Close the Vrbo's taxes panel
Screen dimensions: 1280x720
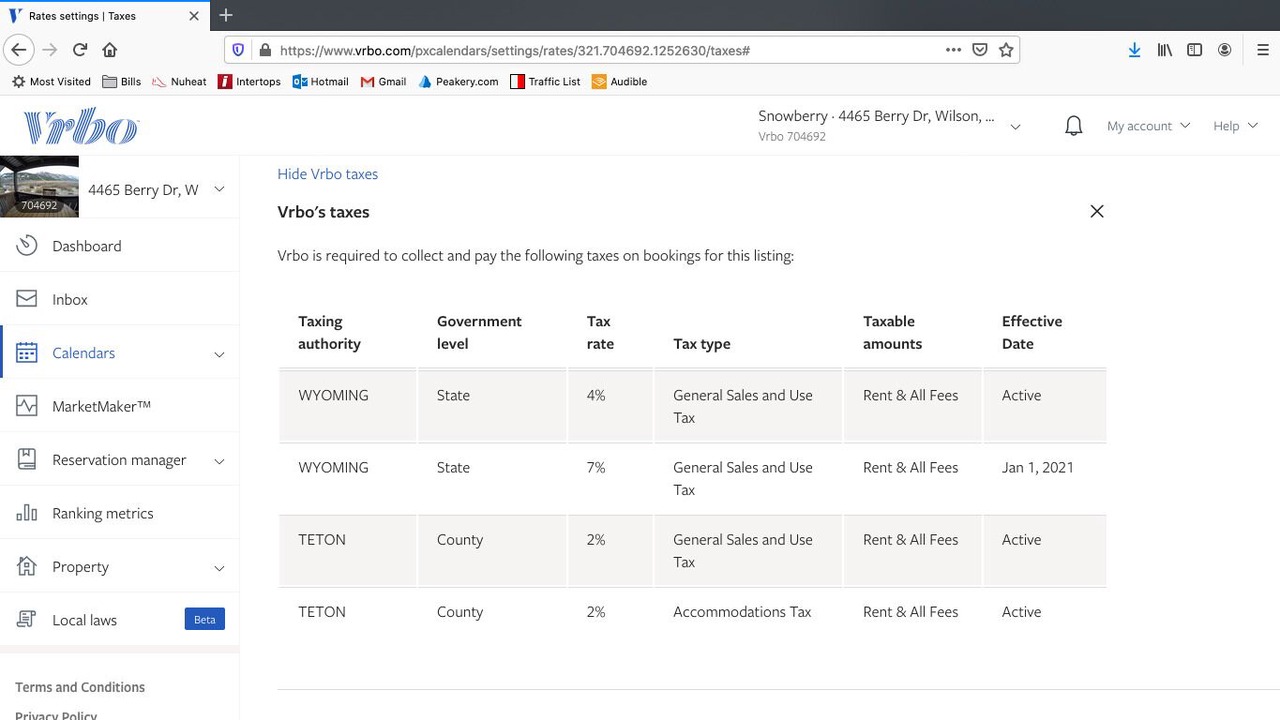pos(1097,211)
